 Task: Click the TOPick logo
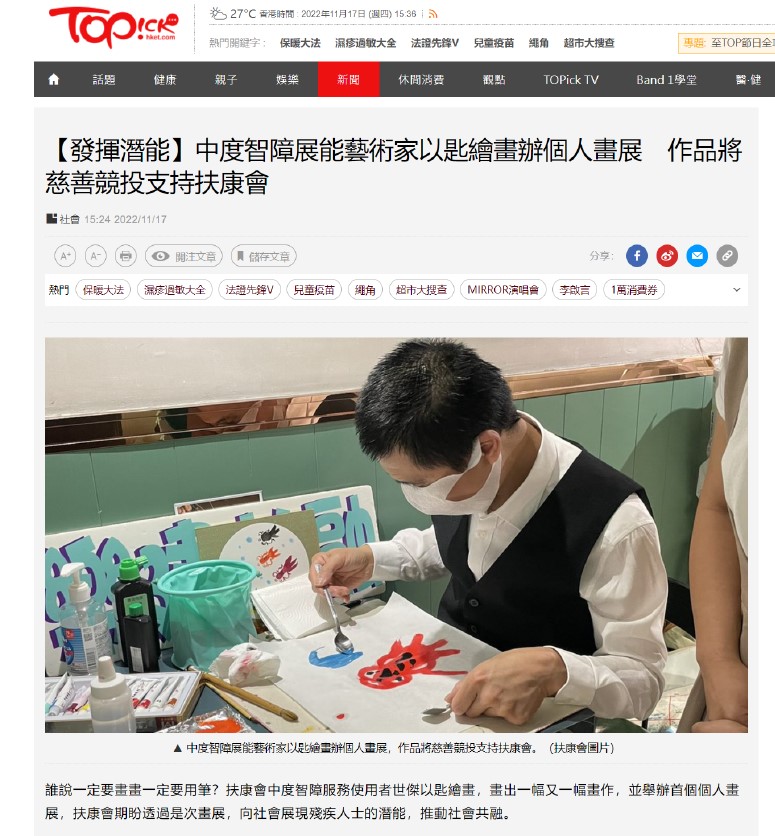113,27
